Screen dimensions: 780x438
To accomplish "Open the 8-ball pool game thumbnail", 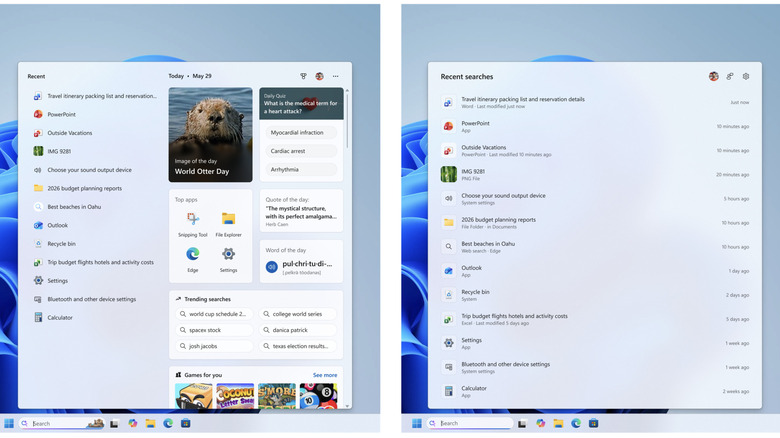I will click(318, 396).
